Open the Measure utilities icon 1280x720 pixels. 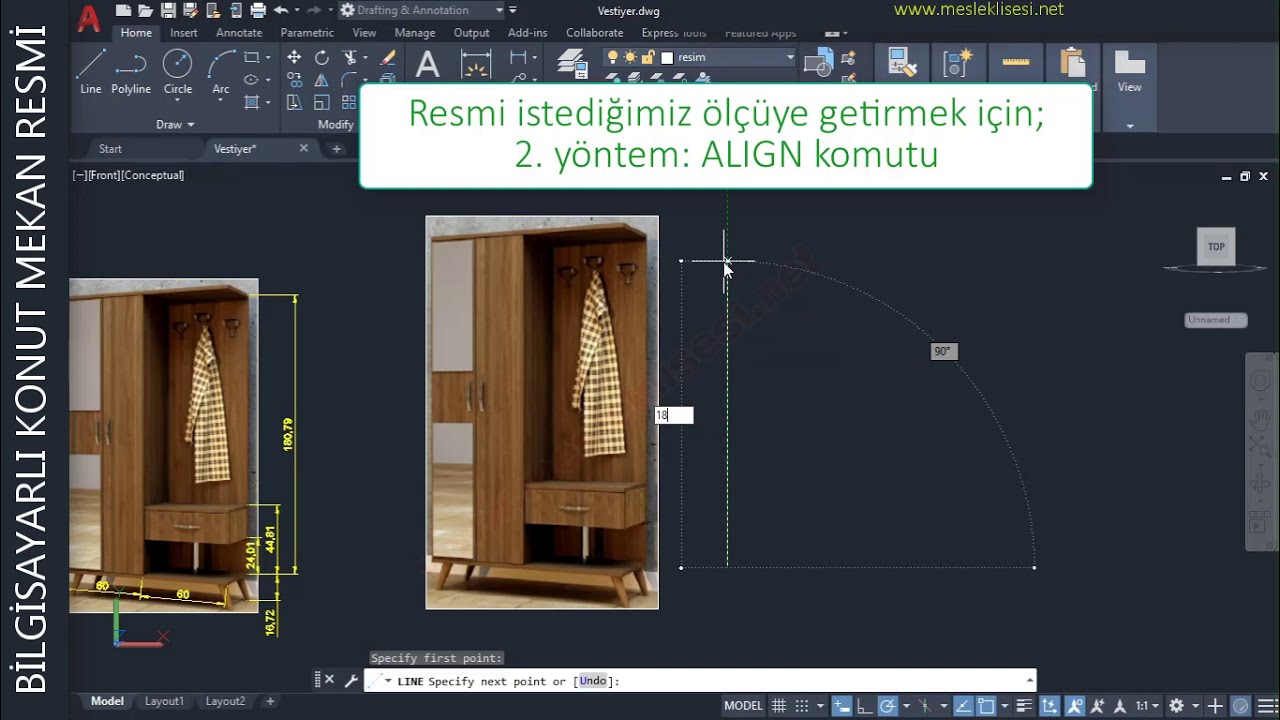(x=1015, y=63)
